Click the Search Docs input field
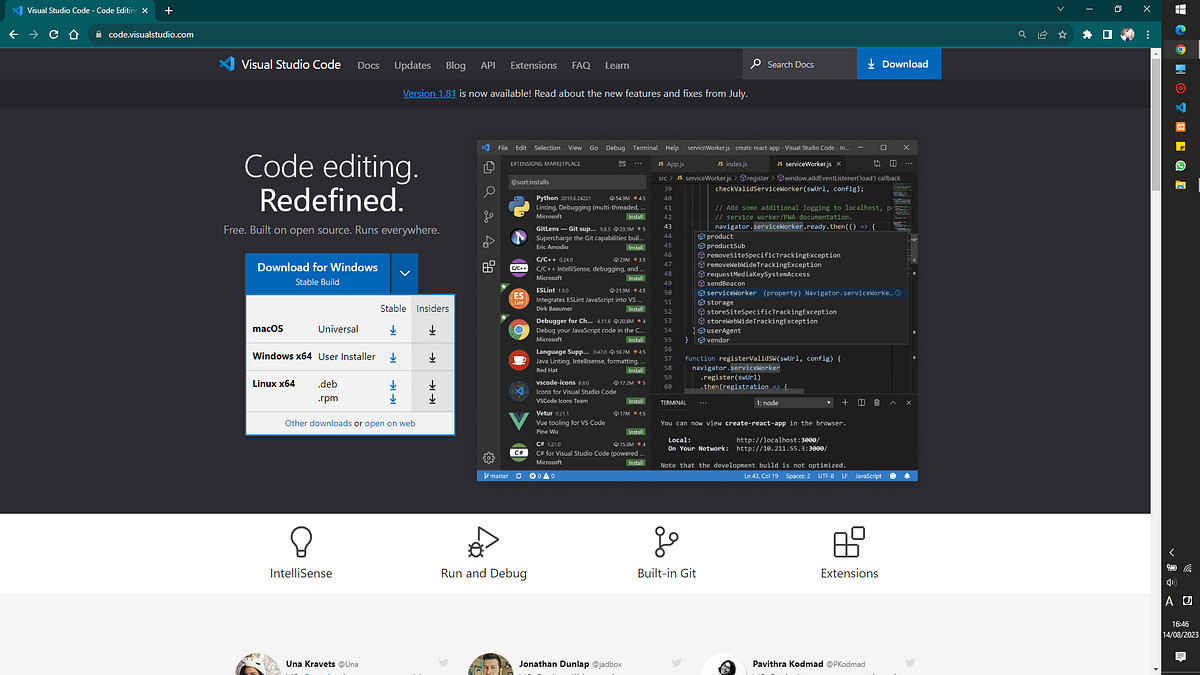This screenshot has height=675, width=1200. [x=799, y=64]
